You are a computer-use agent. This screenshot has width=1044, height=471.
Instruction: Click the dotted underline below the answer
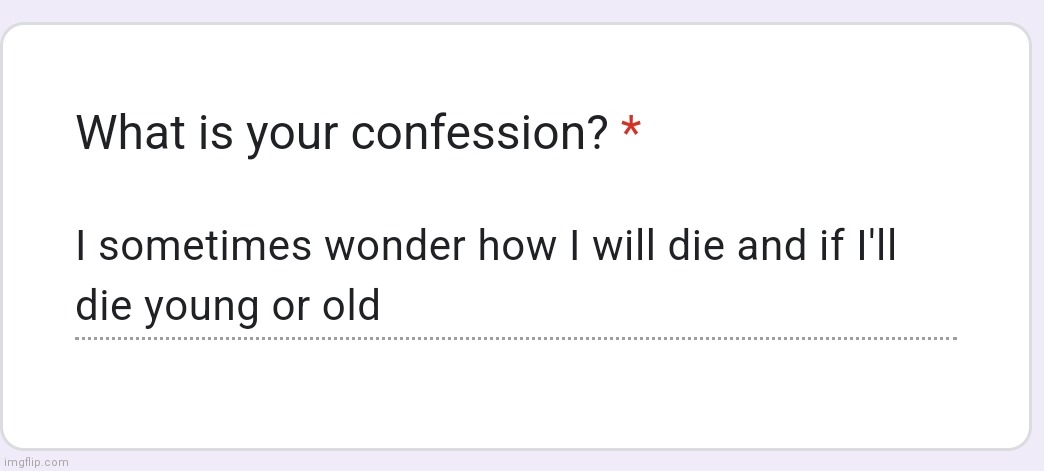[x=516, y=338]
